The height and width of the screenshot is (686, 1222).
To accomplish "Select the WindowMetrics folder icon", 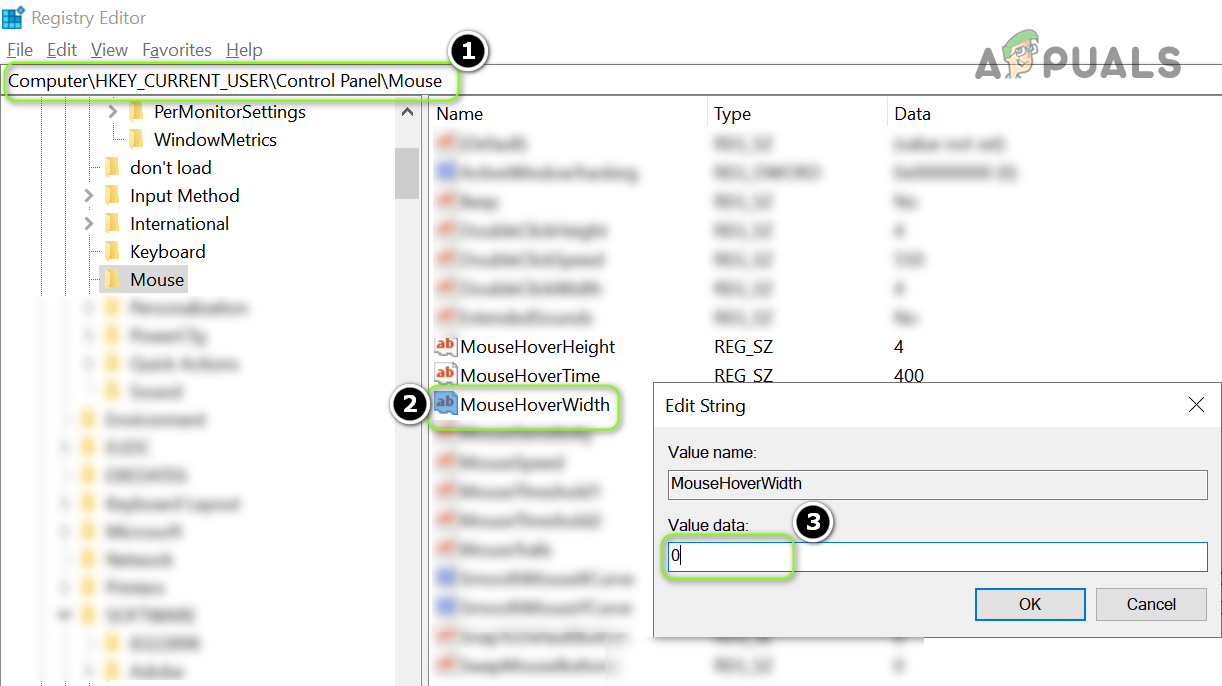I will pos(137,139).
